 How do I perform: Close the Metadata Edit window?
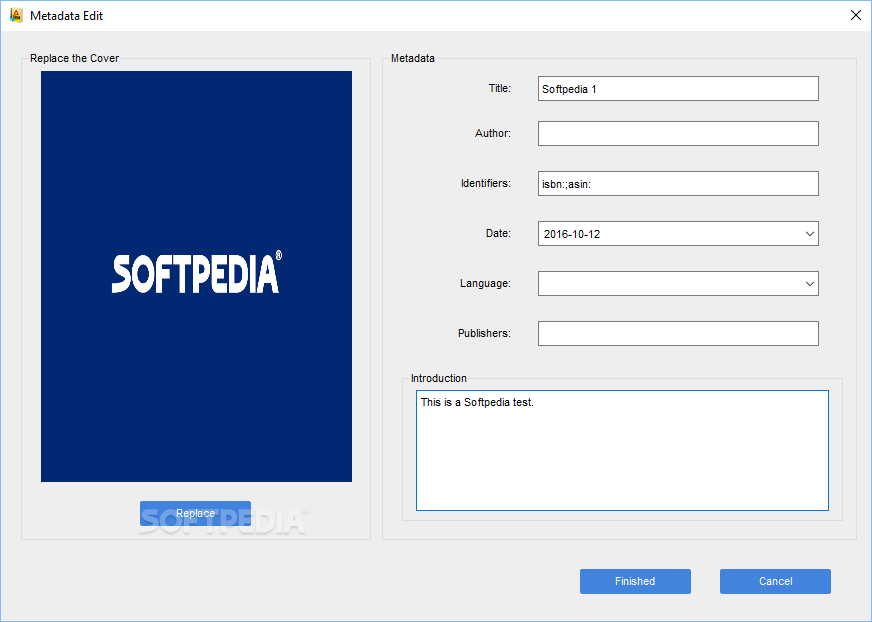point(856,15)
